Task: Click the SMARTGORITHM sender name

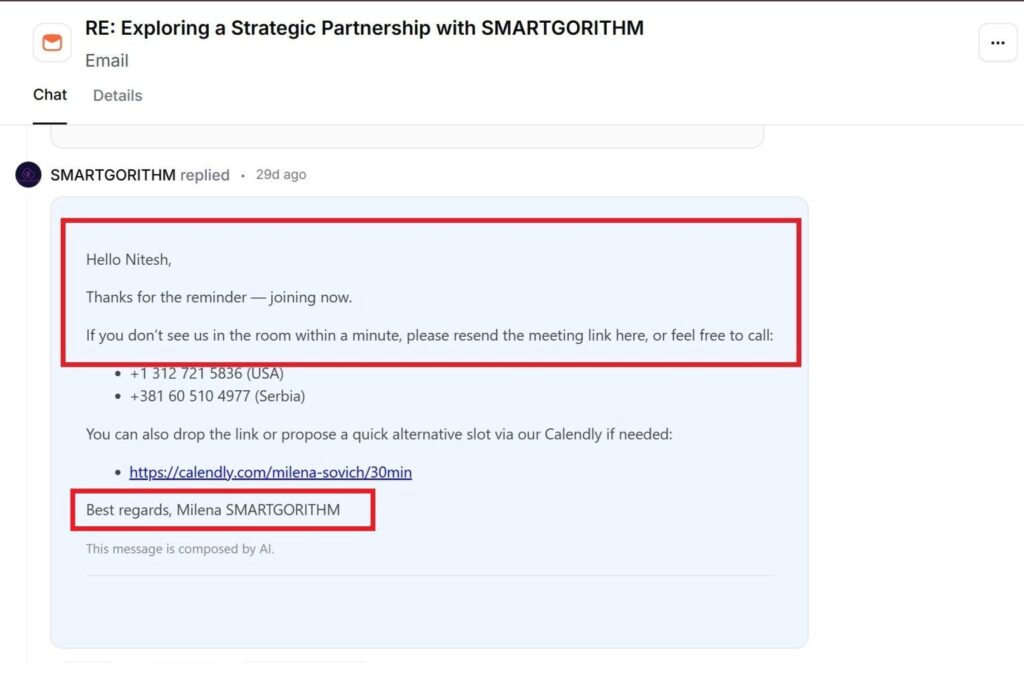Action: (113, 175)
